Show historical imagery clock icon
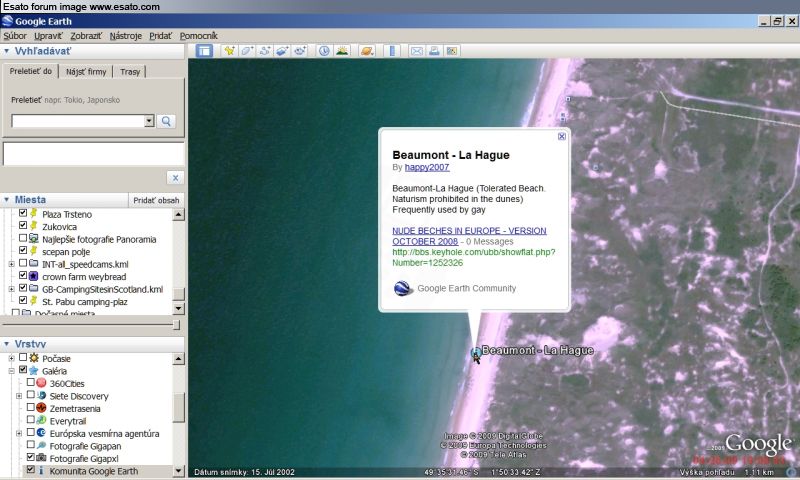The width and height of the screenshot is (800, 480). 324,50
